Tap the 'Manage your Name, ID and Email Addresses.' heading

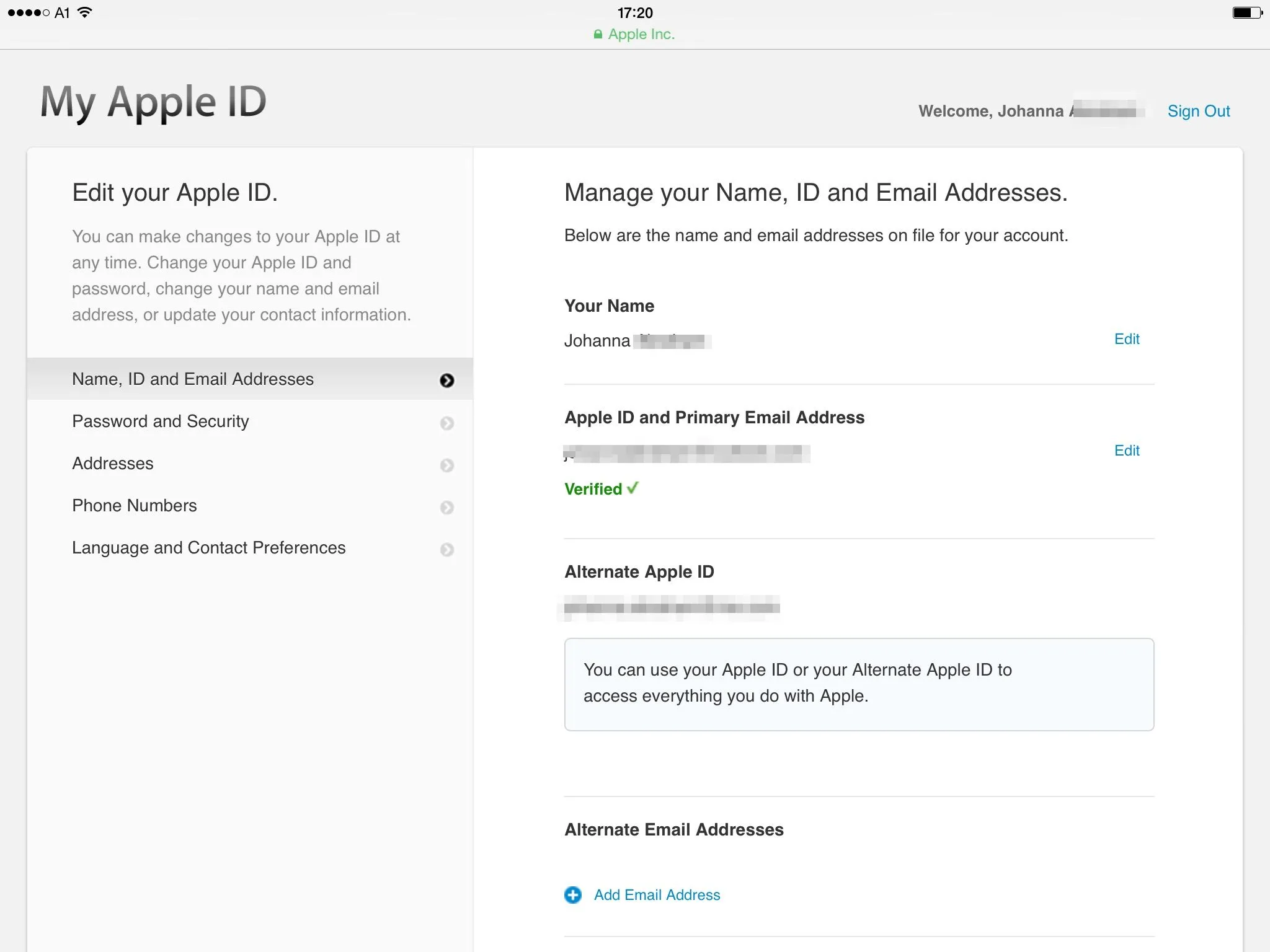(816, 193)
